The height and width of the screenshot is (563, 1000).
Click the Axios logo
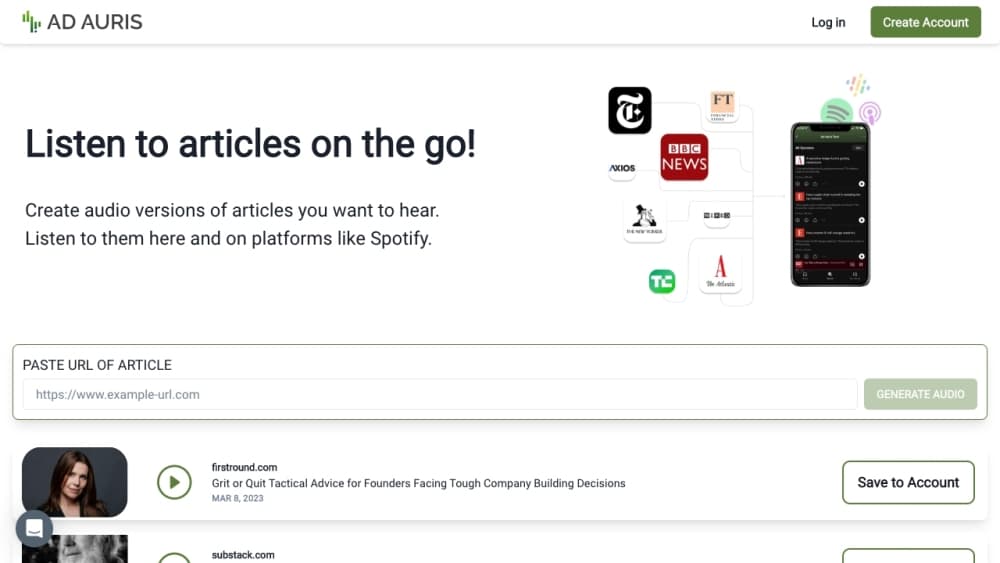tap(622, 168)
